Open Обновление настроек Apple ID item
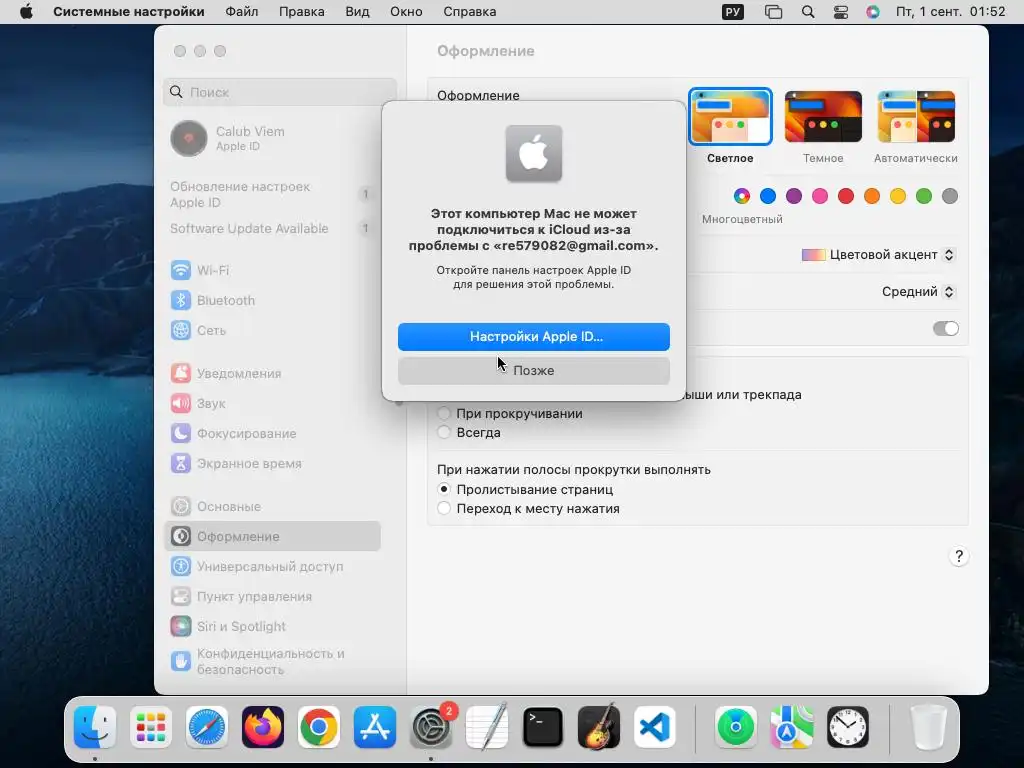Image resolution: width=1024 pixels, height=768 pixels. (x=271, y=195)
